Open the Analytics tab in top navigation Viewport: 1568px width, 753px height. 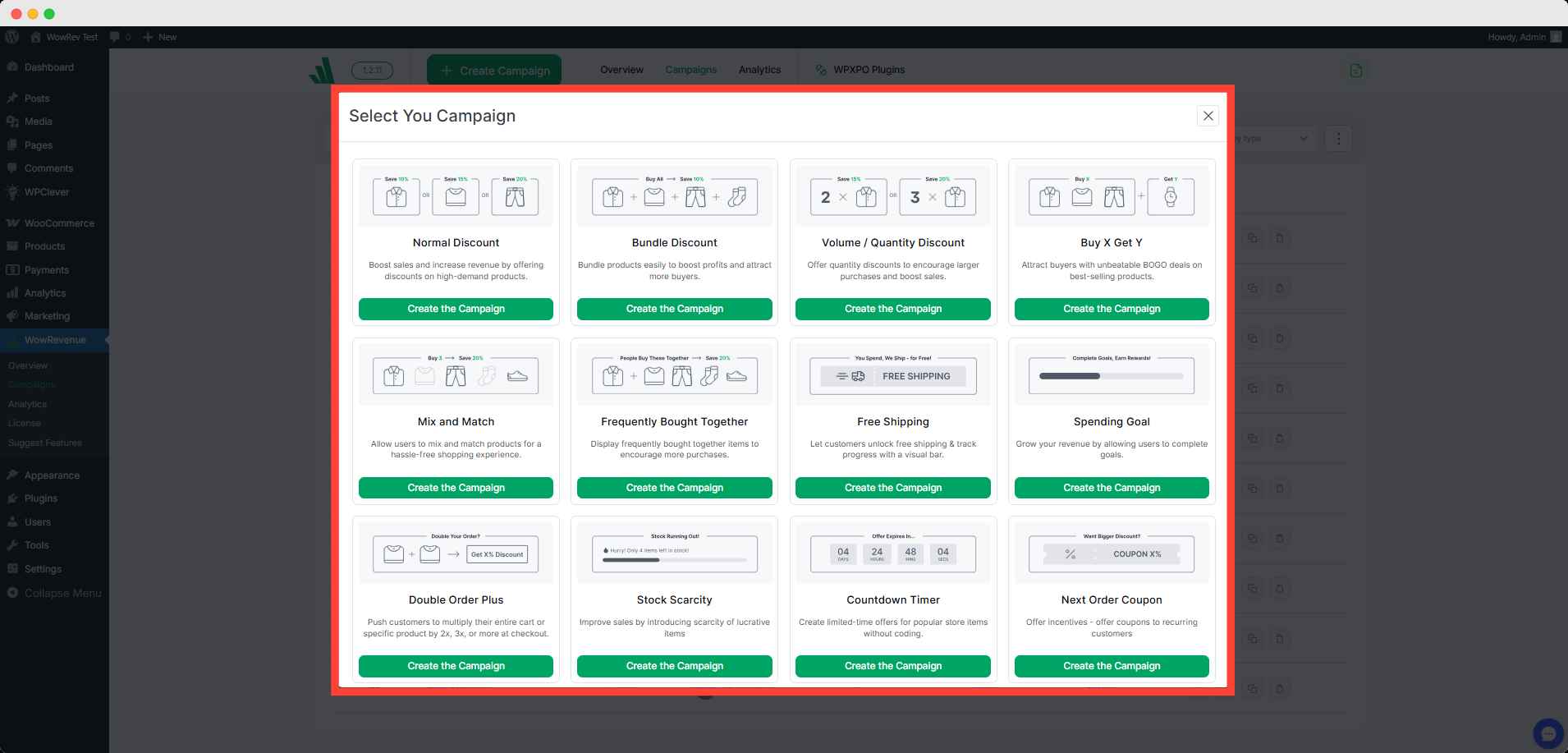tap(759, 70)
